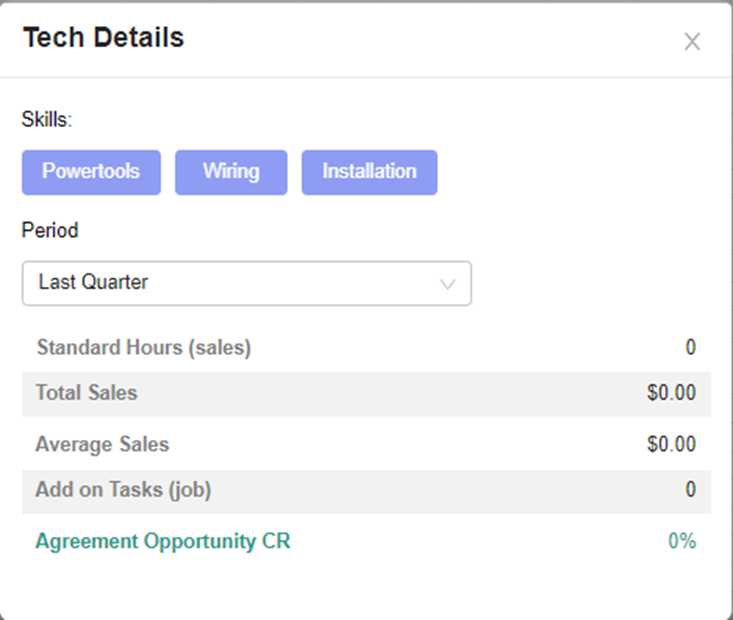Click the Last Quarter selected value text
The image size is (733, 620).
tap(93, 283)
